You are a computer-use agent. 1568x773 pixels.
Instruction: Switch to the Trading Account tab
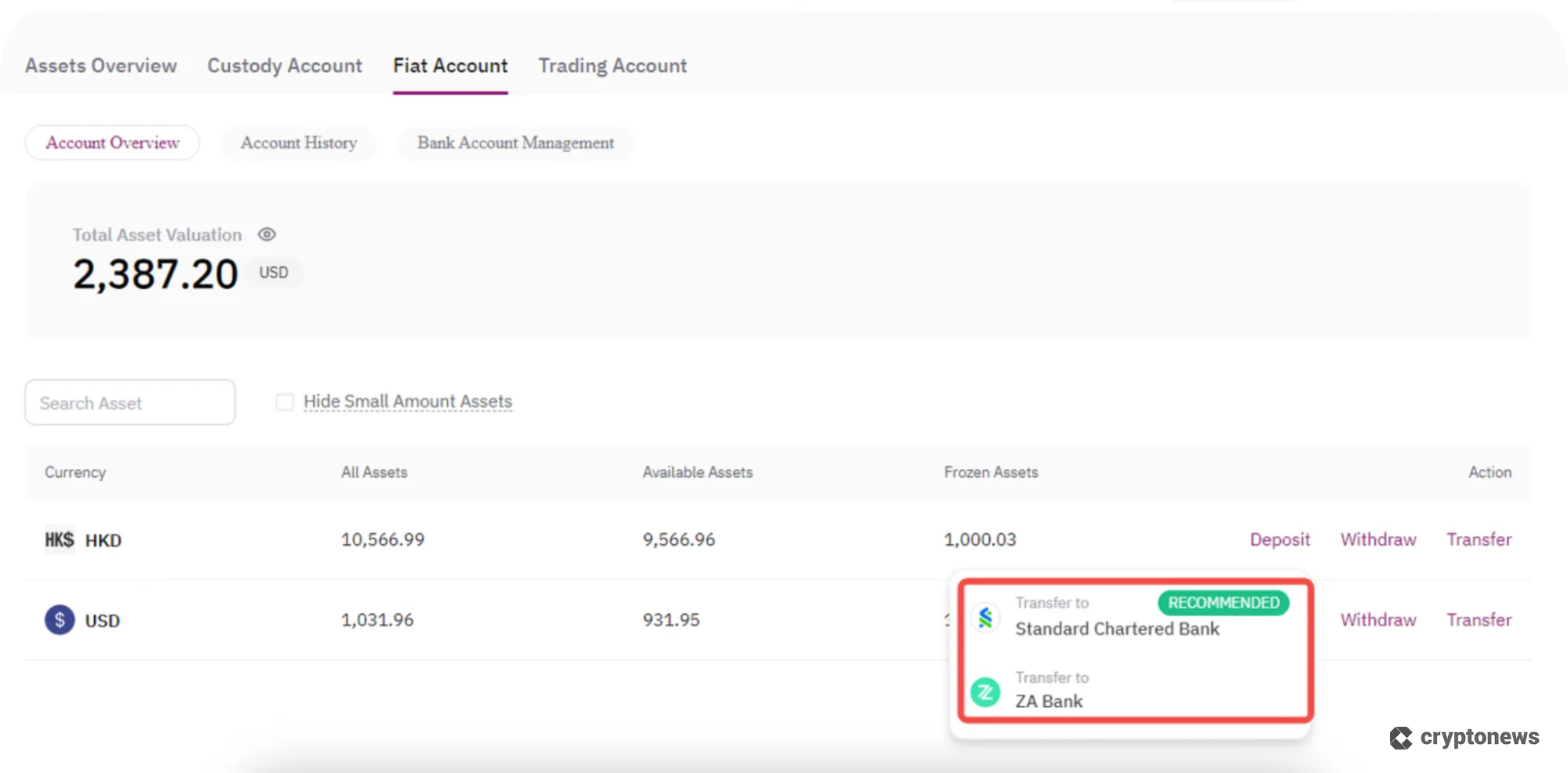[x=612, y=66]
